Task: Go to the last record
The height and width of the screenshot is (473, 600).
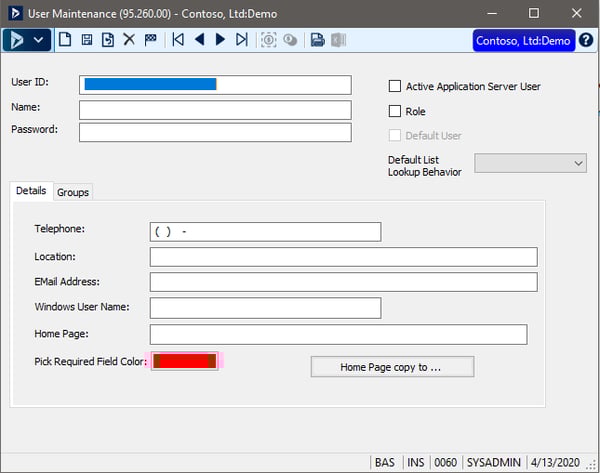Action: pos(242,39)
